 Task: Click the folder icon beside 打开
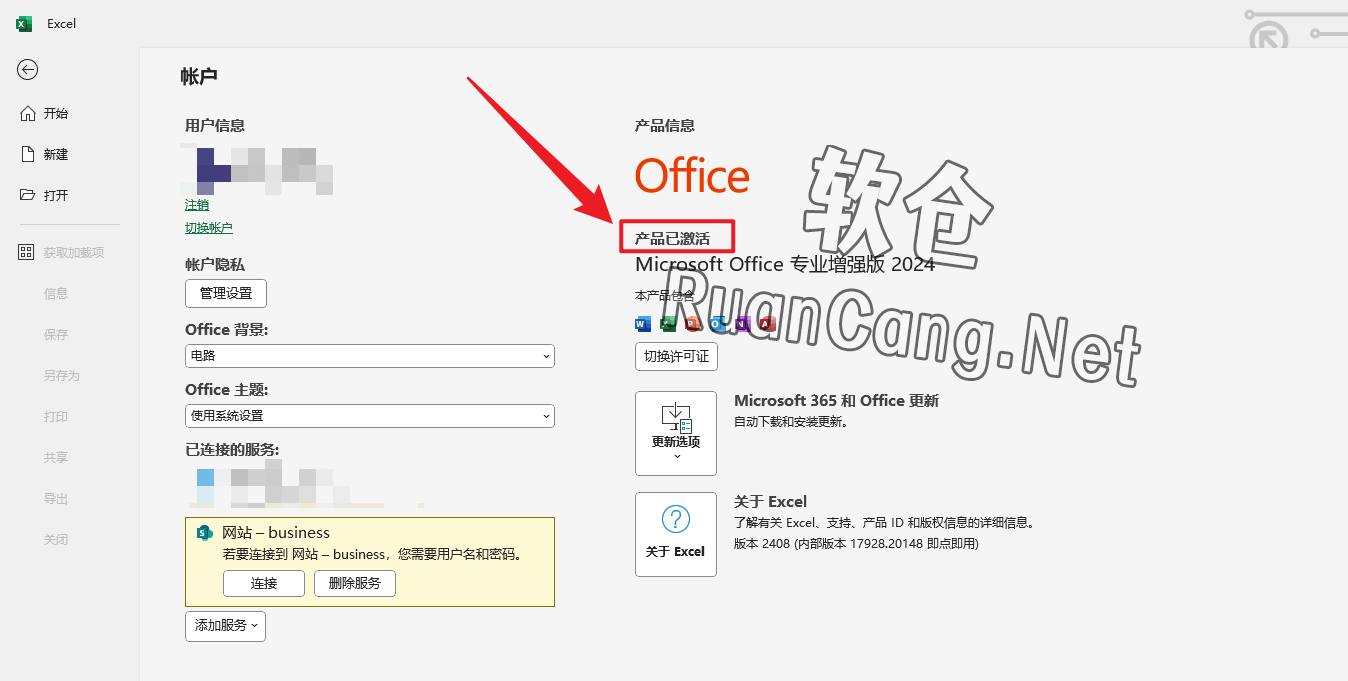28,195
